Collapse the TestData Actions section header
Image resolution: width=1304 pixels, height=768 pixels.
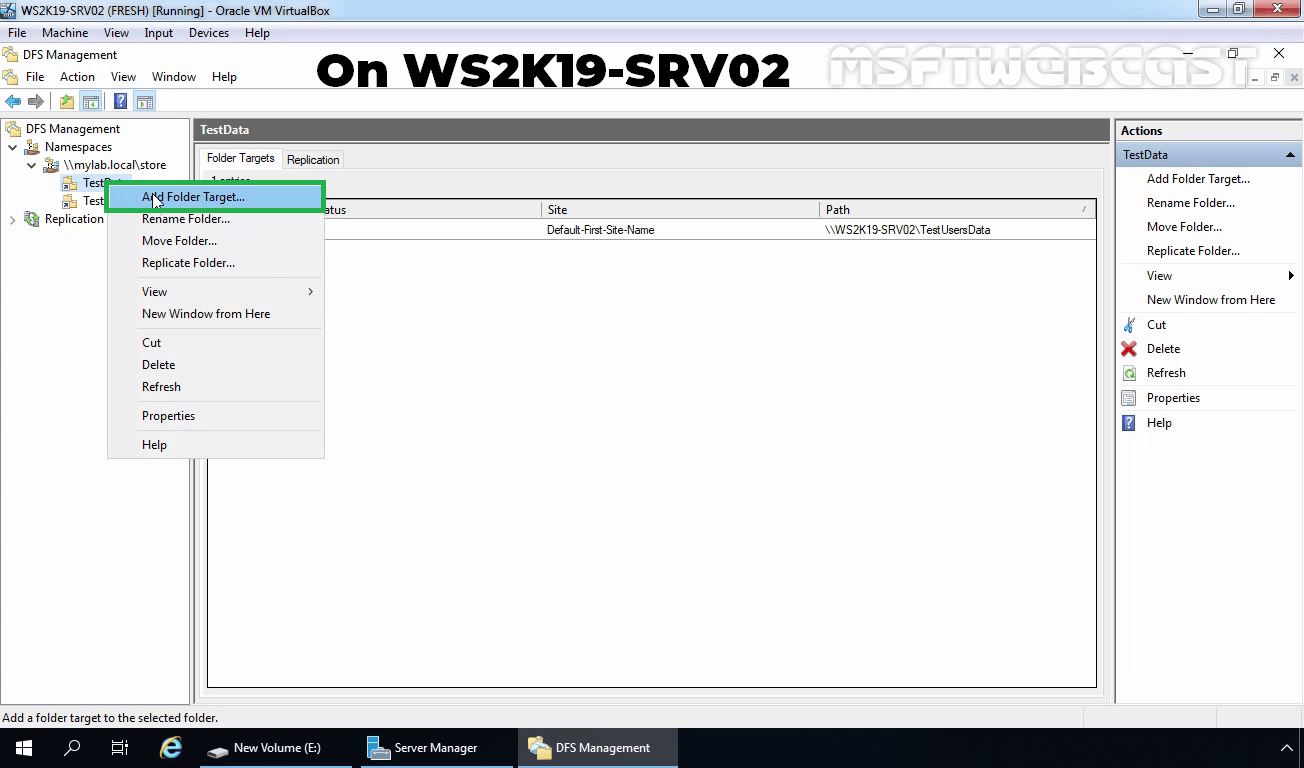[x=1290, y=154]
